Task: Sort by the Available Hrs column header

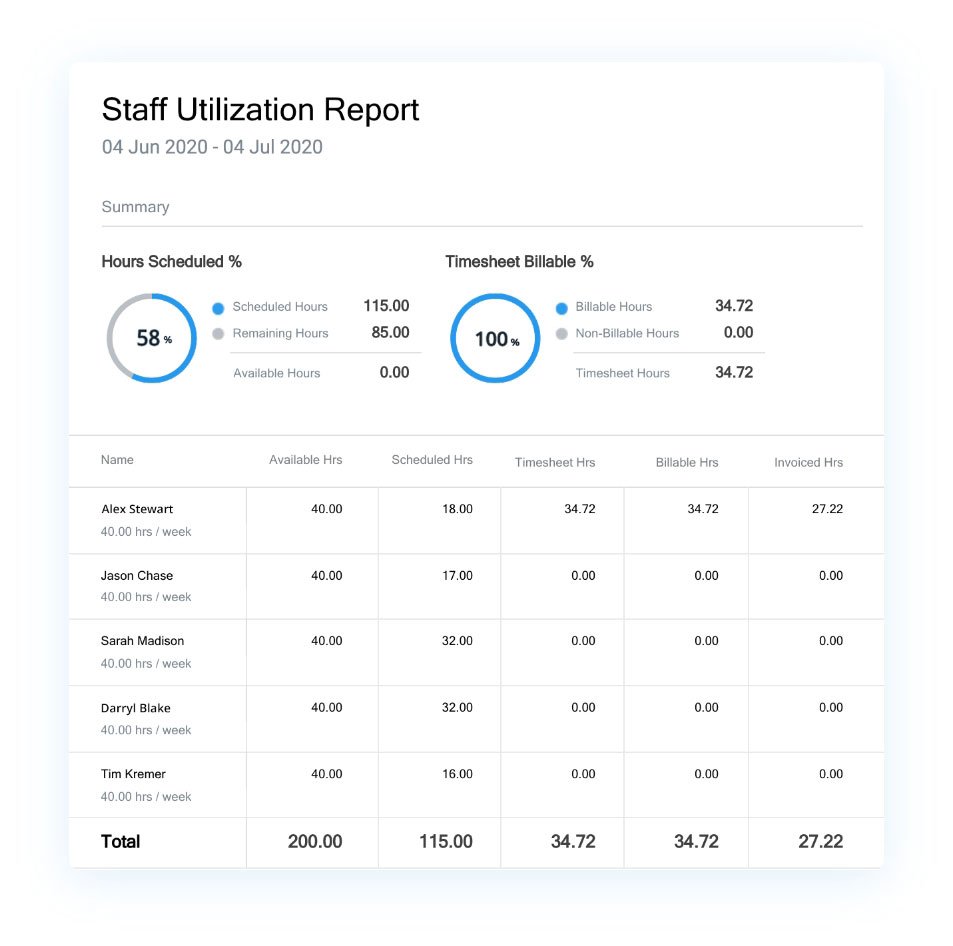Action: point(305,460)
